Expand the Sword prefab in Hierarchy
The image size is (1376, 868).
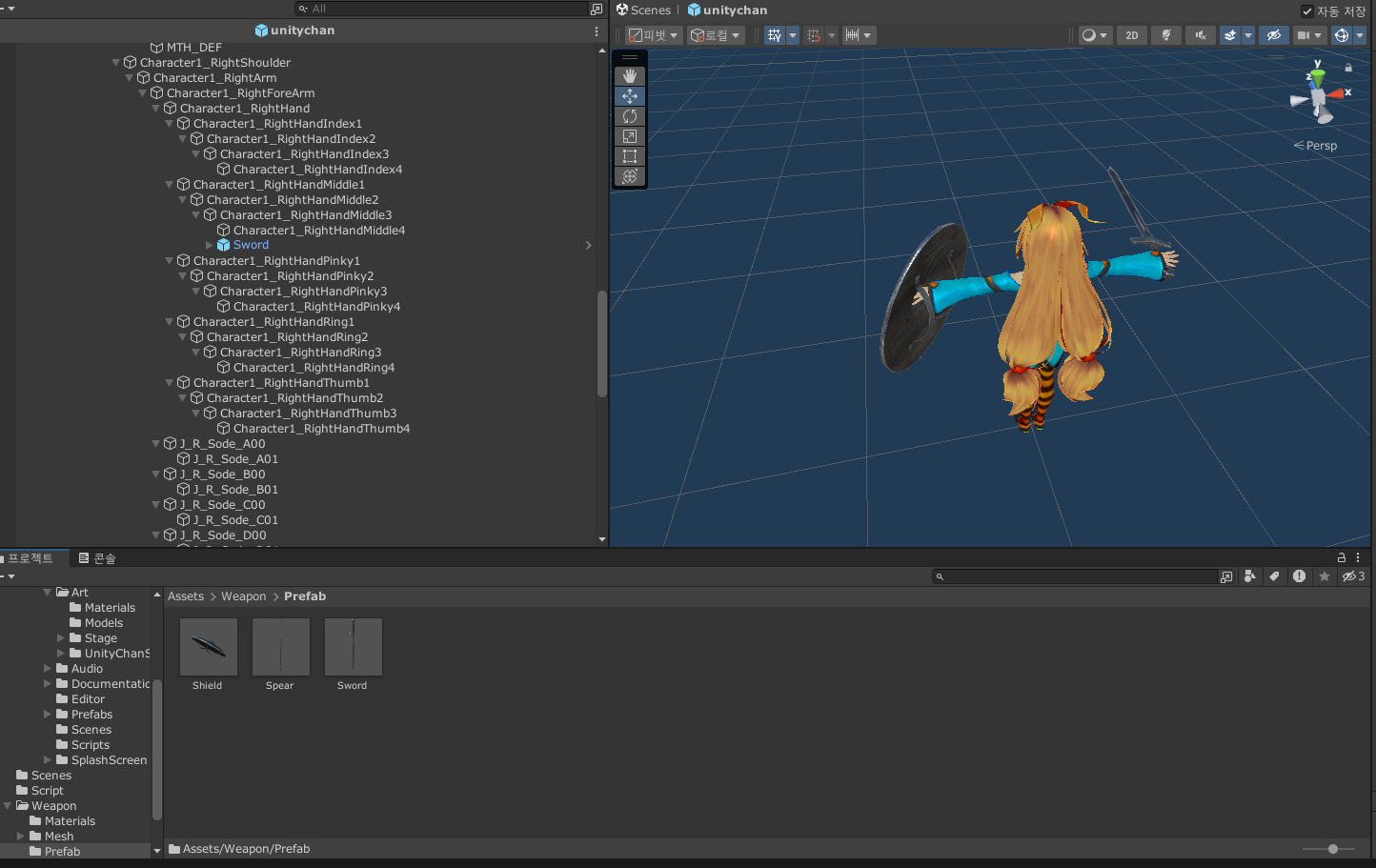pos(210,245)
